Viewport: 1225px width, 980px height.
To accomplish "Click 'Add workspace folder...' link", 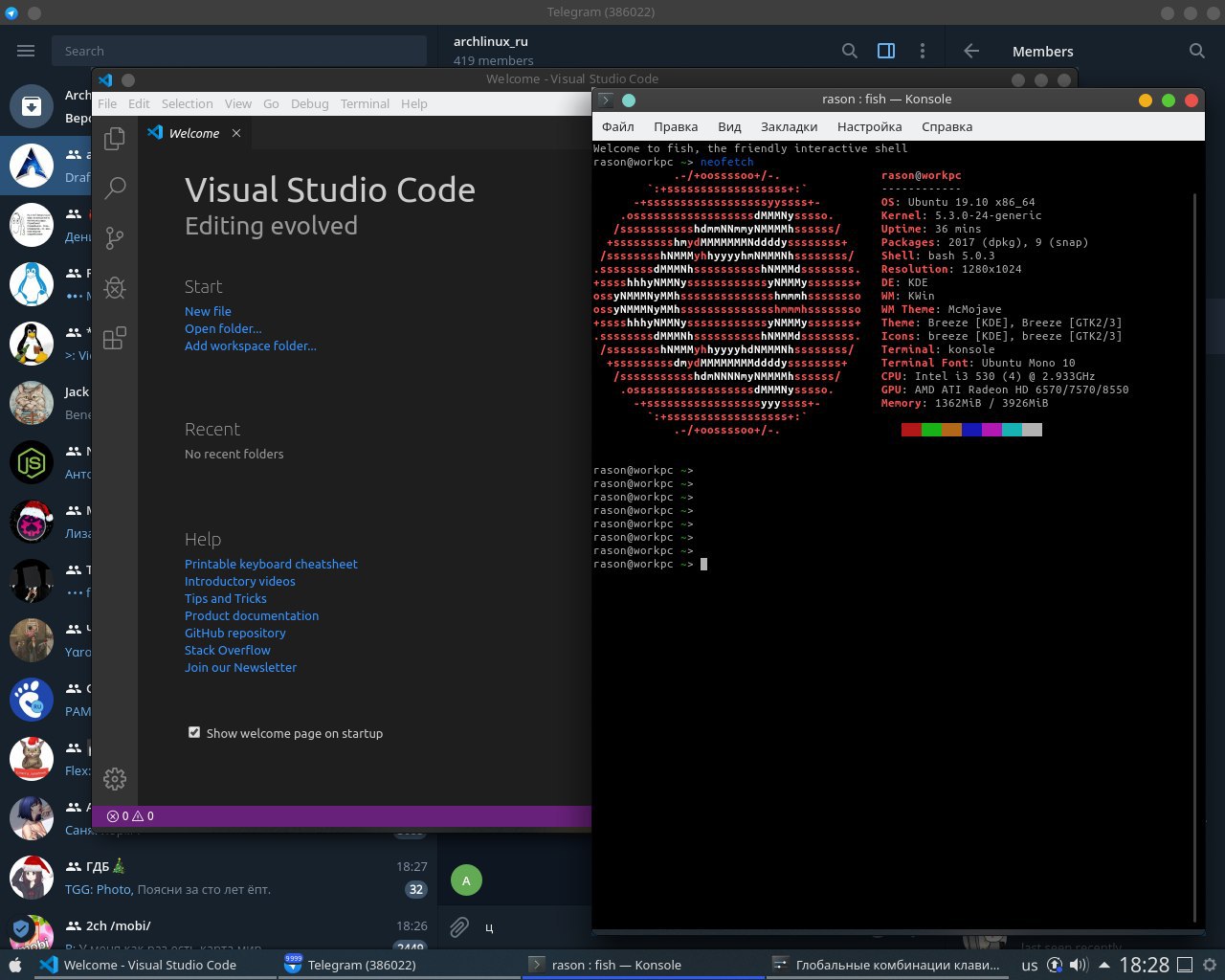I will pyautogui.click(x=251, y=345).
